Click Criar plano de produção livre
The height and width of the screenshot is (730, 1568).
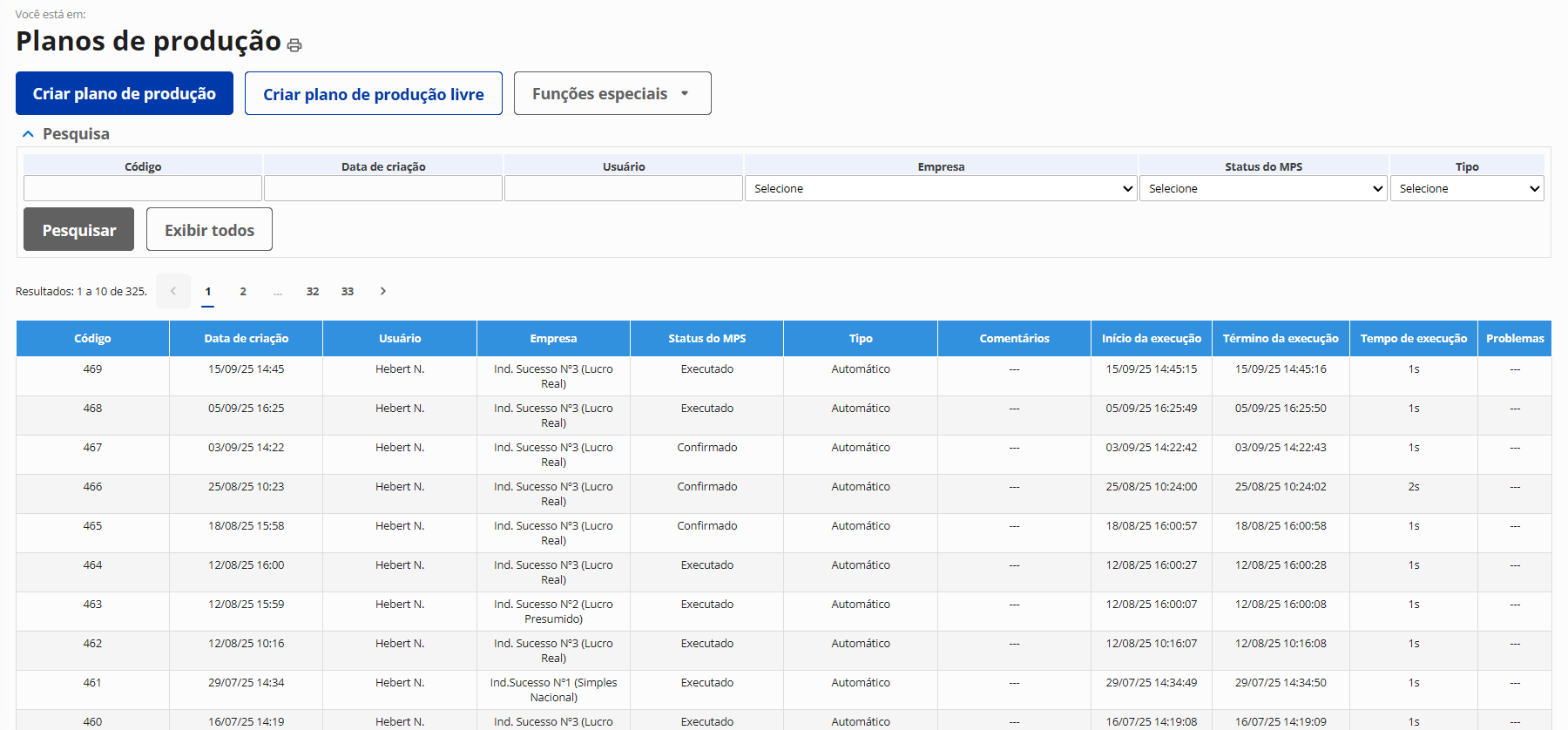(x=373, y=94)
